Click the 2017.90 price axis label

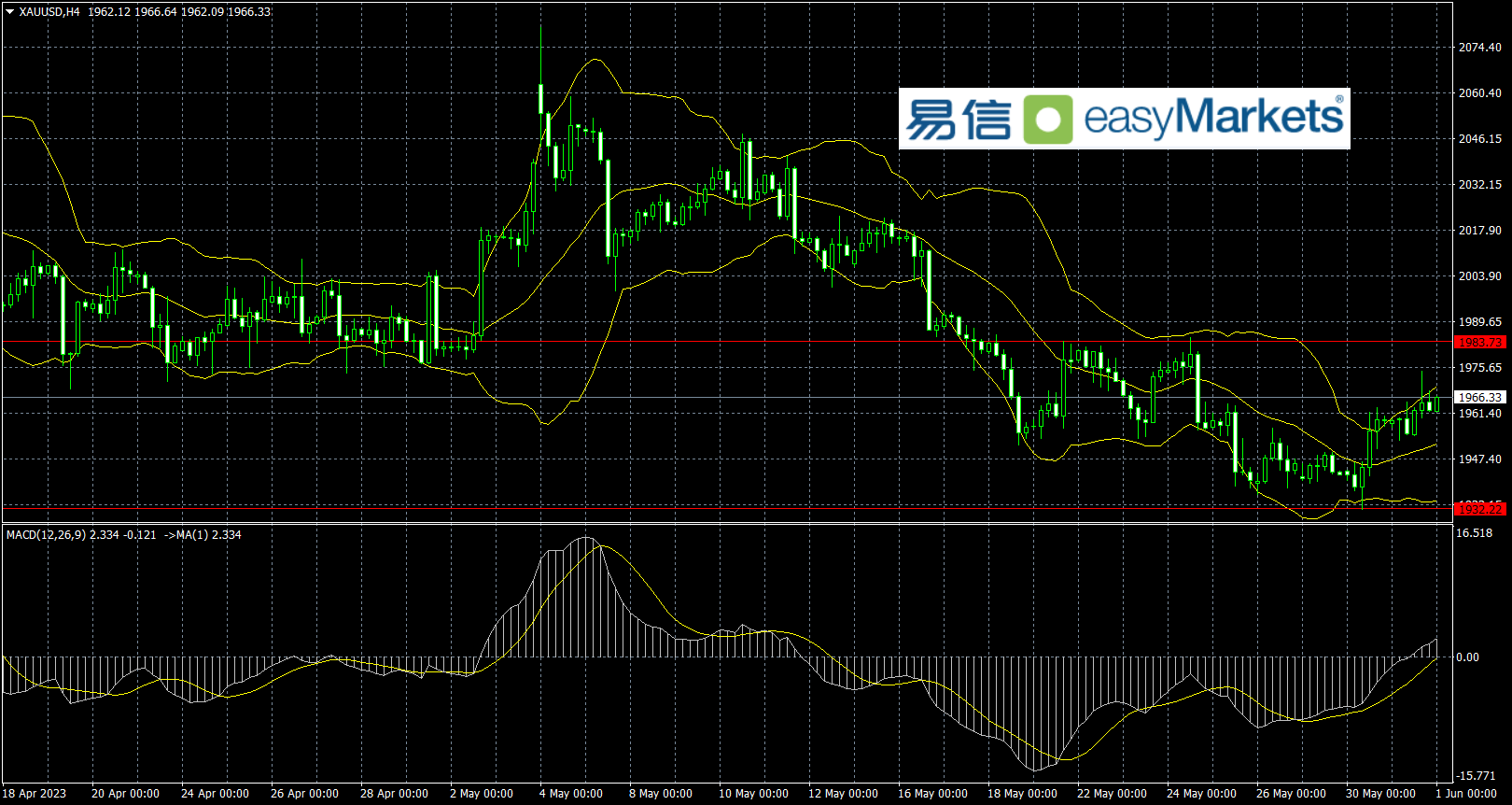click(x=1480, y=231)
